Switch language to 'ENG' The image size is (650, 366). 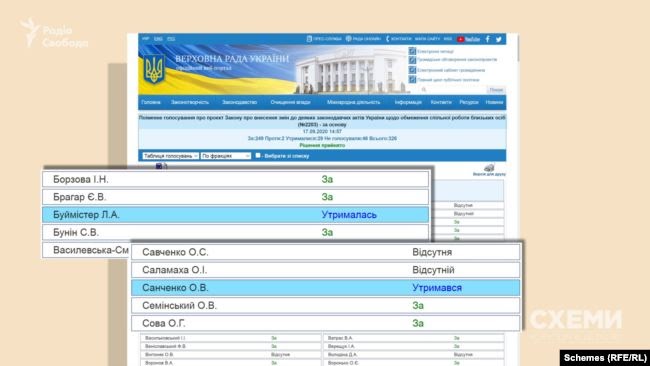tap(158, 39)
